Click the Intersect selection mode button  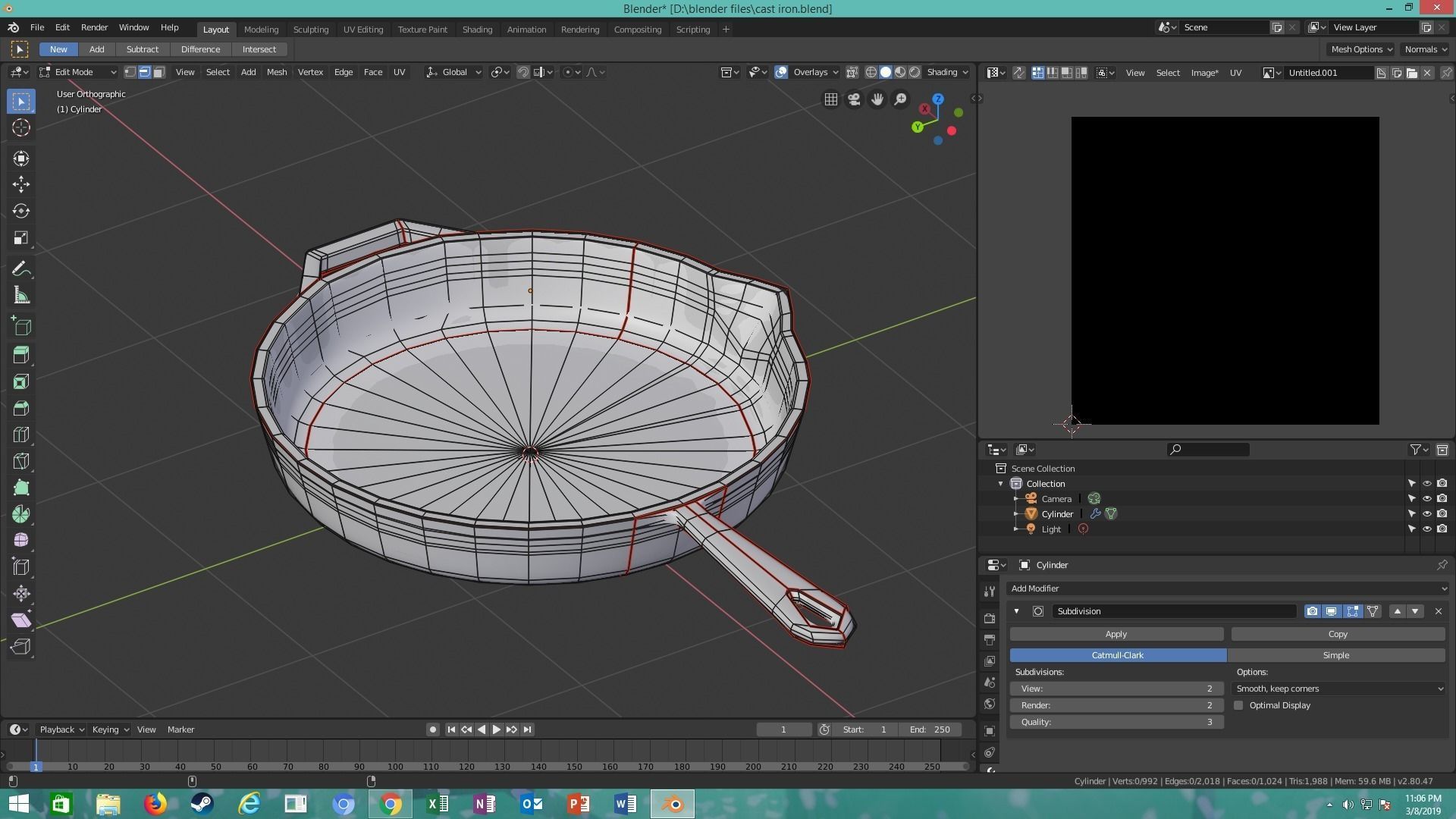[x=259, y=49]
